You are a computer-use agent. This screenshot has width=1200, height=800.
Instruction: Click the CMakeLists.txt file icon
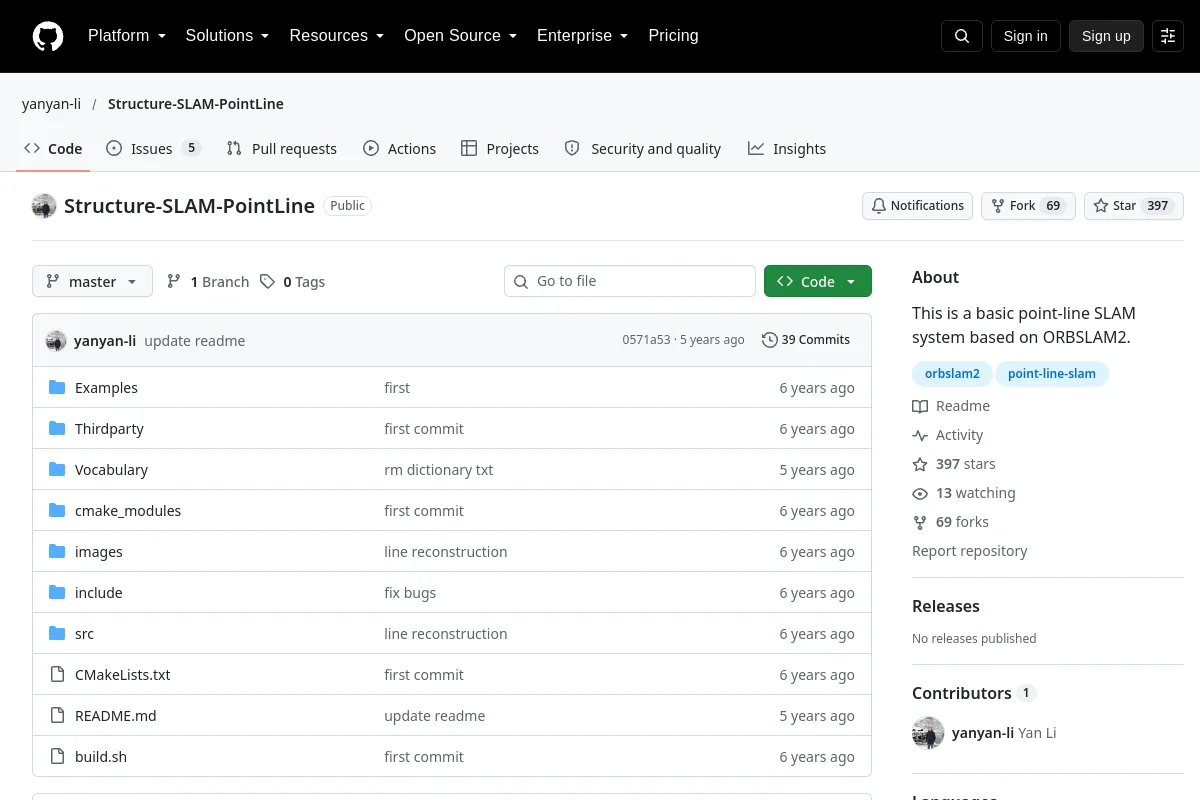pos(57,675)
